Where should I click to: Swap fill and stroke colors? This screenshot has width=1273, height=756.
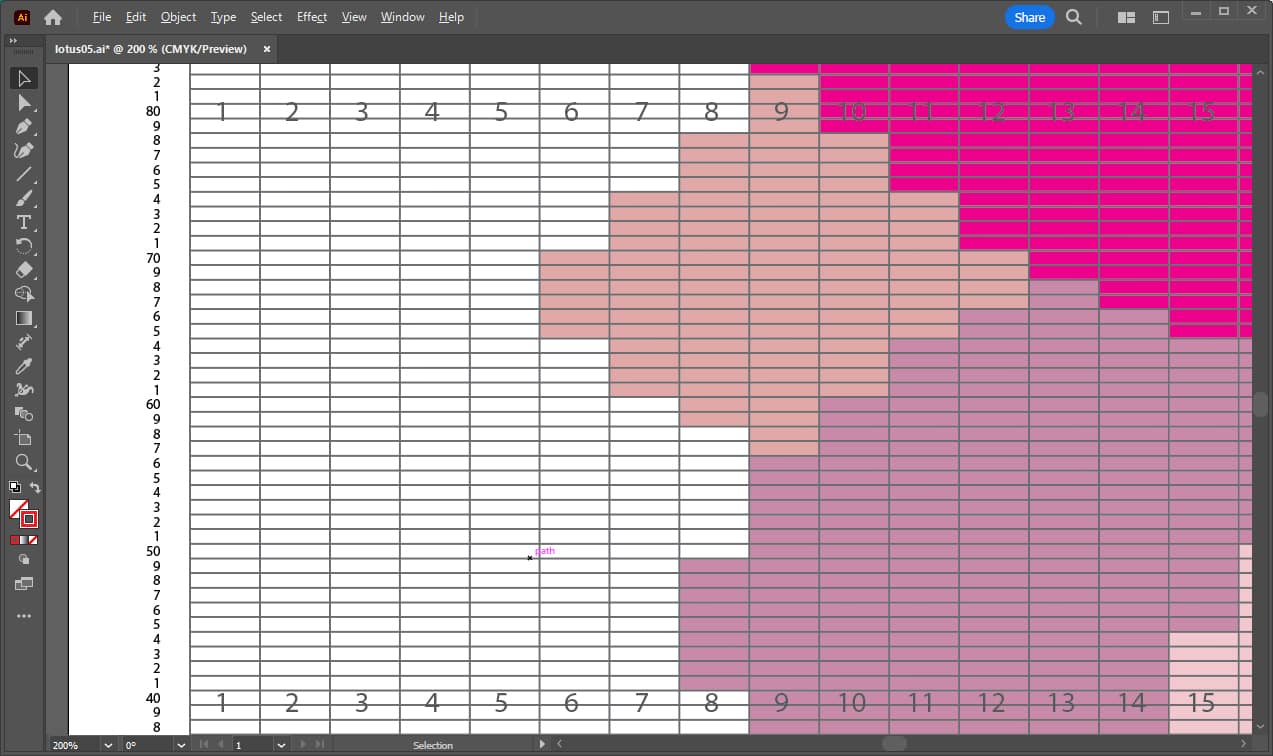pyautogui.click(x=35, y=487)
